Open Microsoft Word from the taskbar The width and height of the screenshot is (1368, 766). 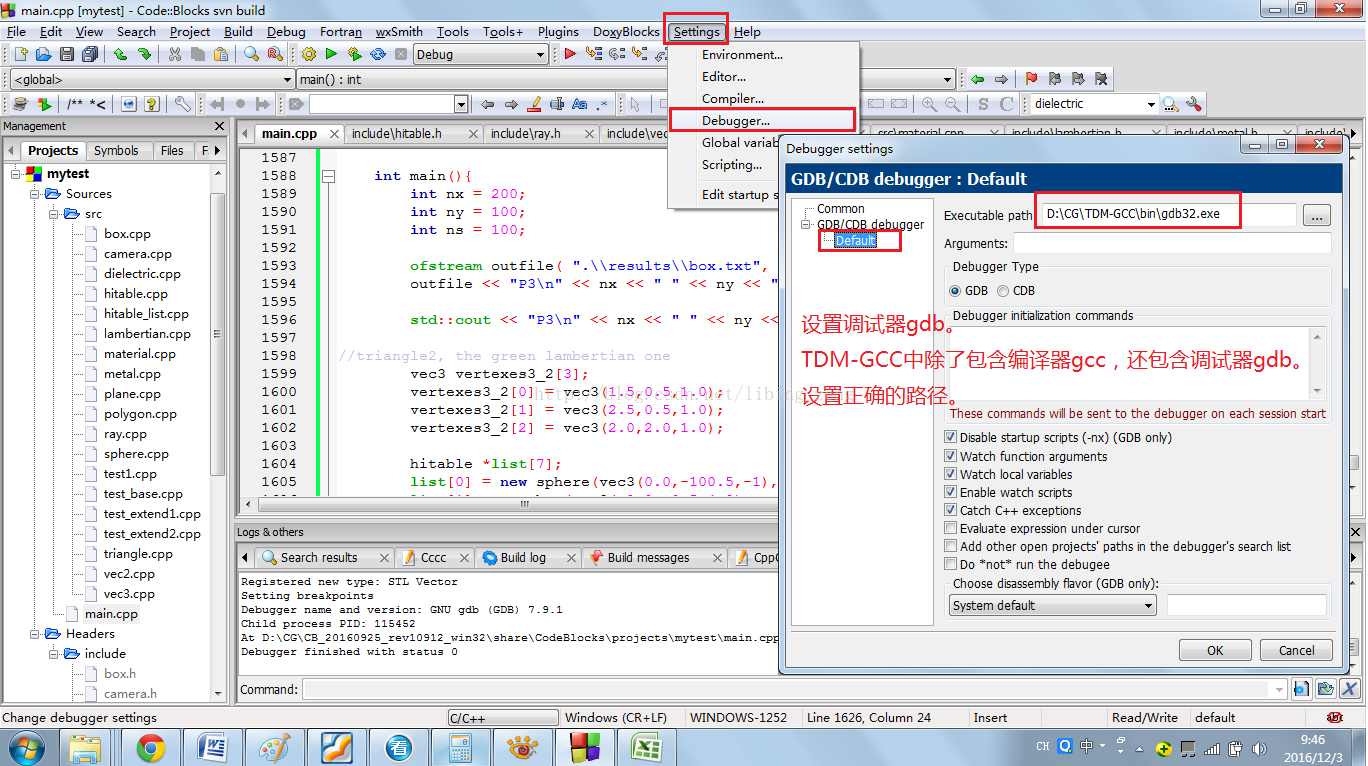(213, 747)
